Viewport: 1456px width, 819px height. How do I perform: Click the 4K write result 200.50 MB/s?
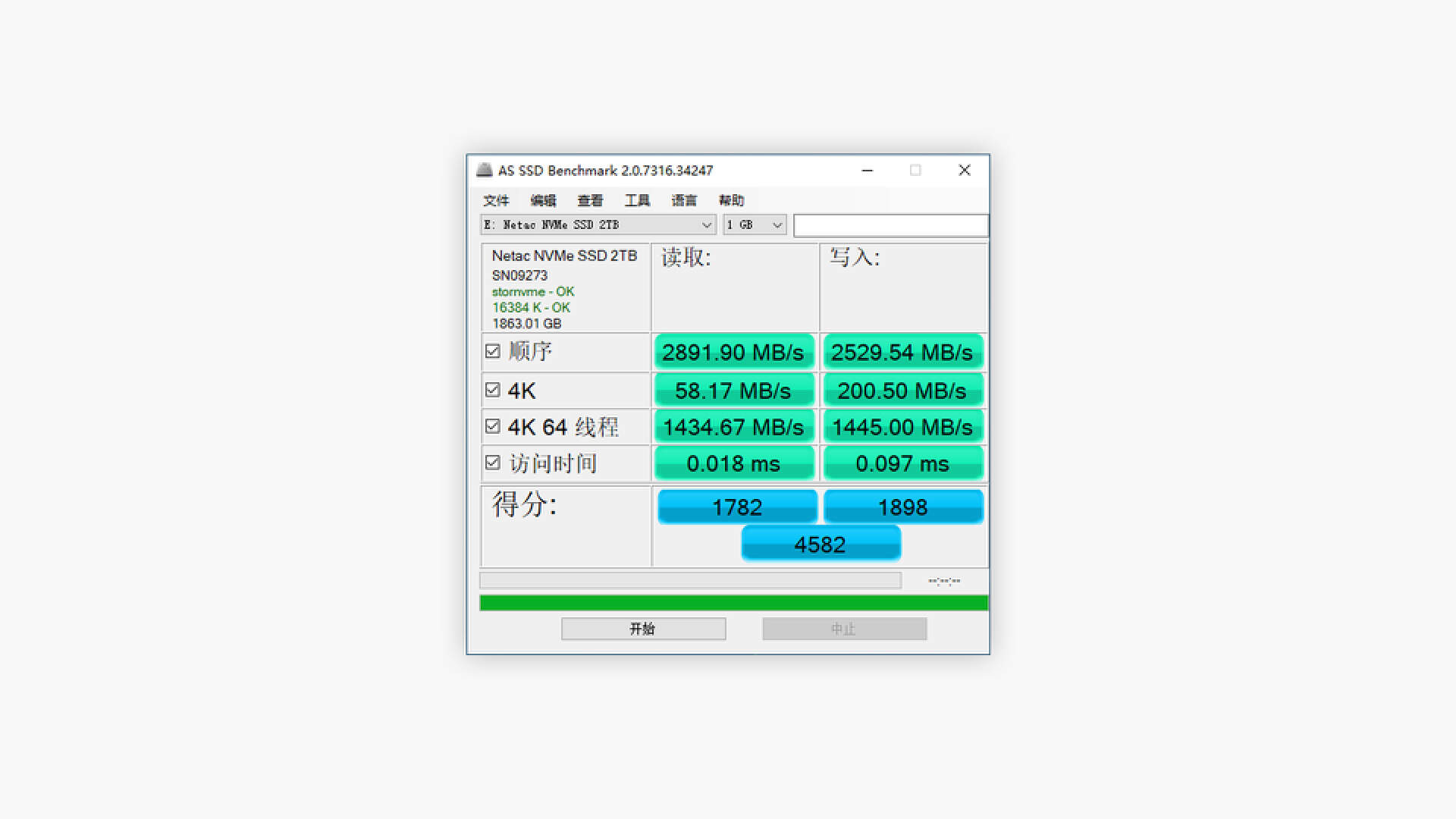pos(902,391)
